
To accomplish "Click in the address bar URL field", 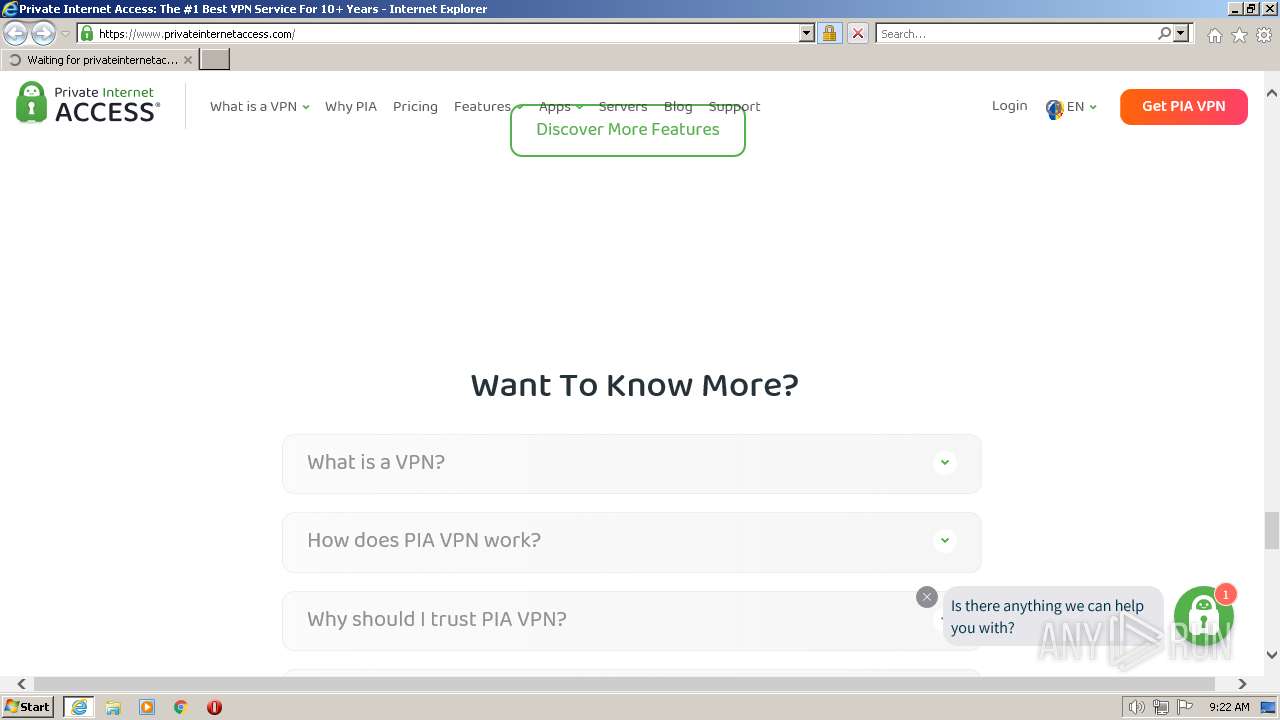I will [447, 33].
